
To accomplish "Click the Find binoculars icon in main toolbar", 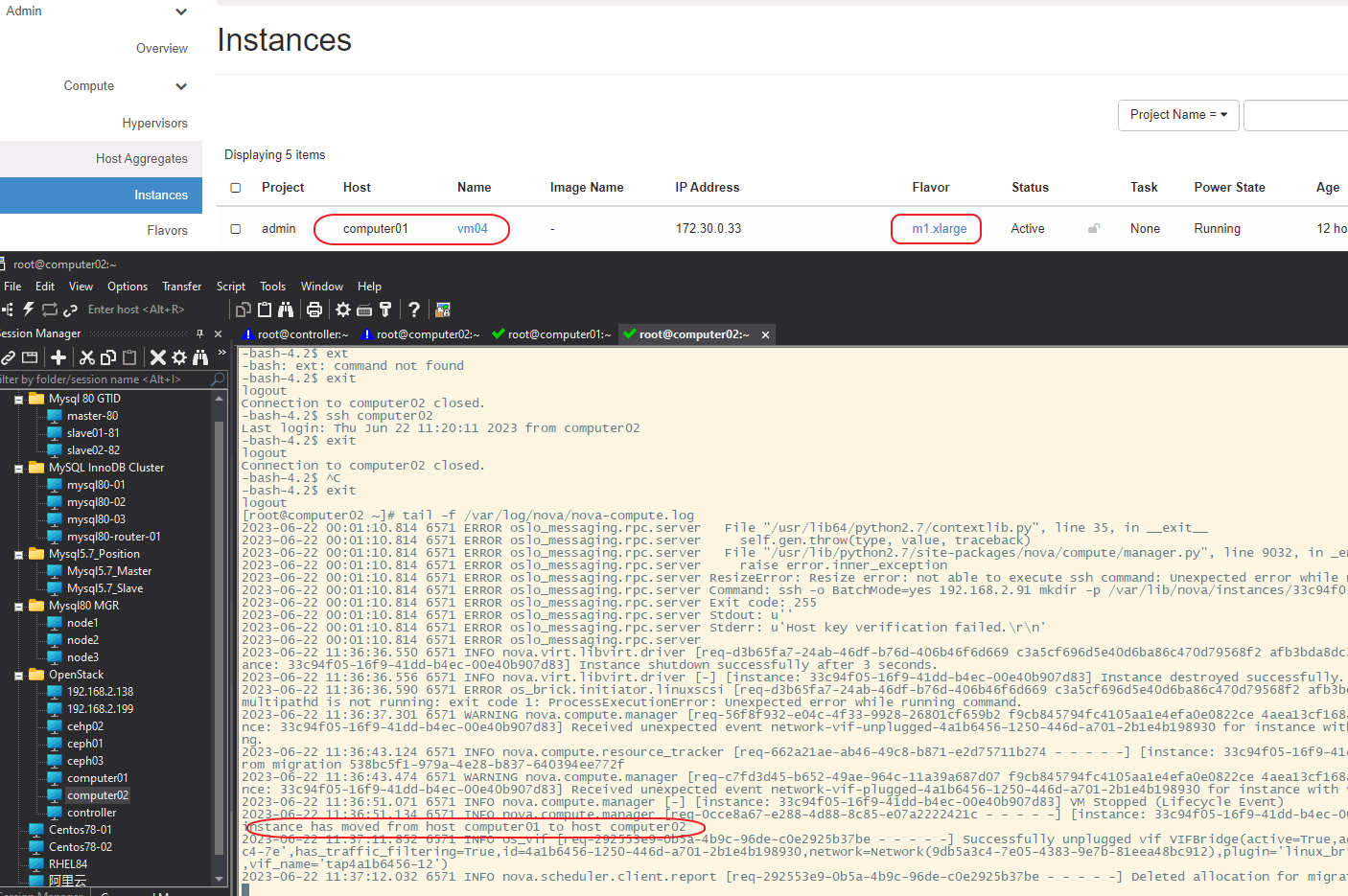I will (286, 310).
